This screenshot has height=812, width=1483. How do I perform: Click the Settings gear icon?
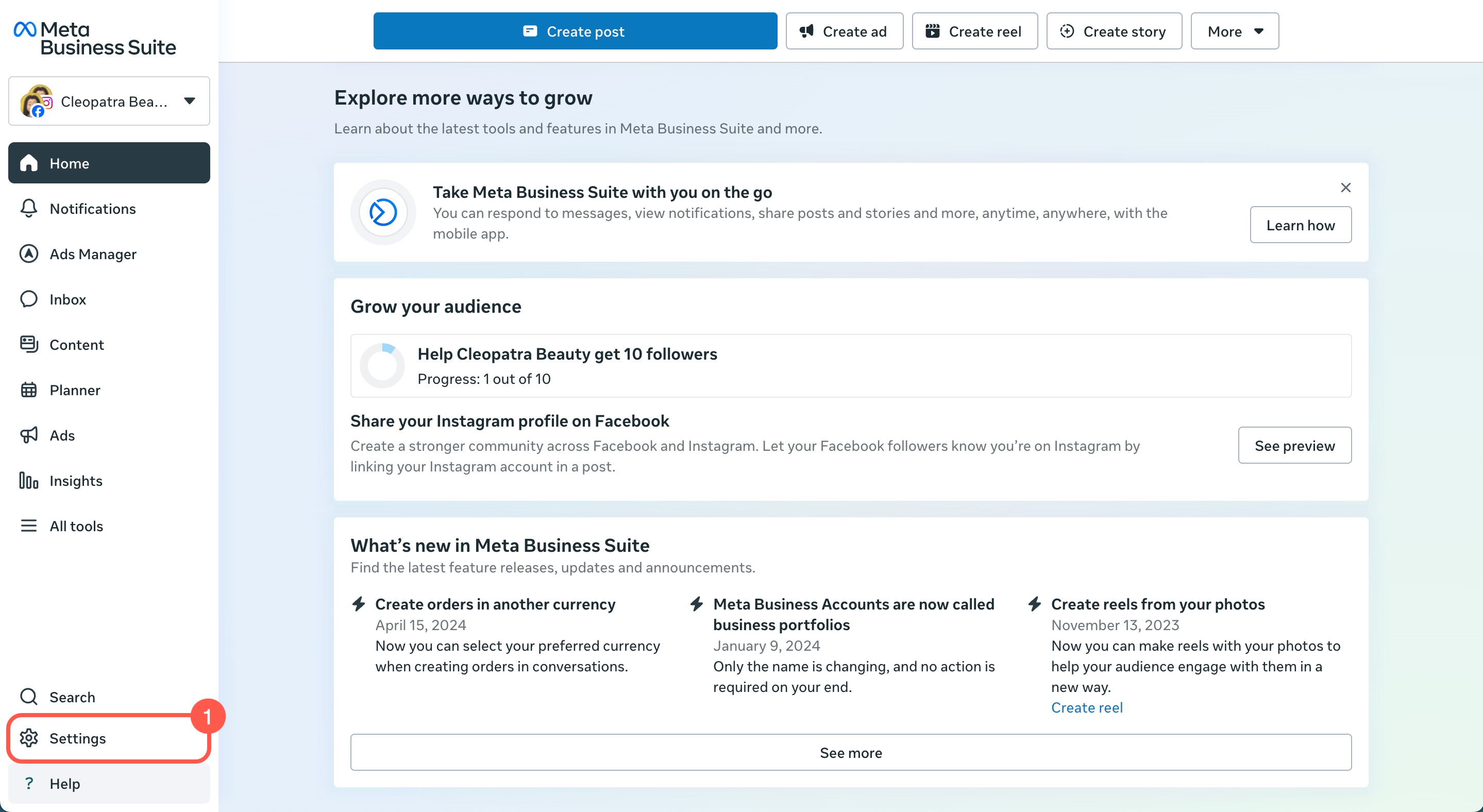tap(28, 738)
